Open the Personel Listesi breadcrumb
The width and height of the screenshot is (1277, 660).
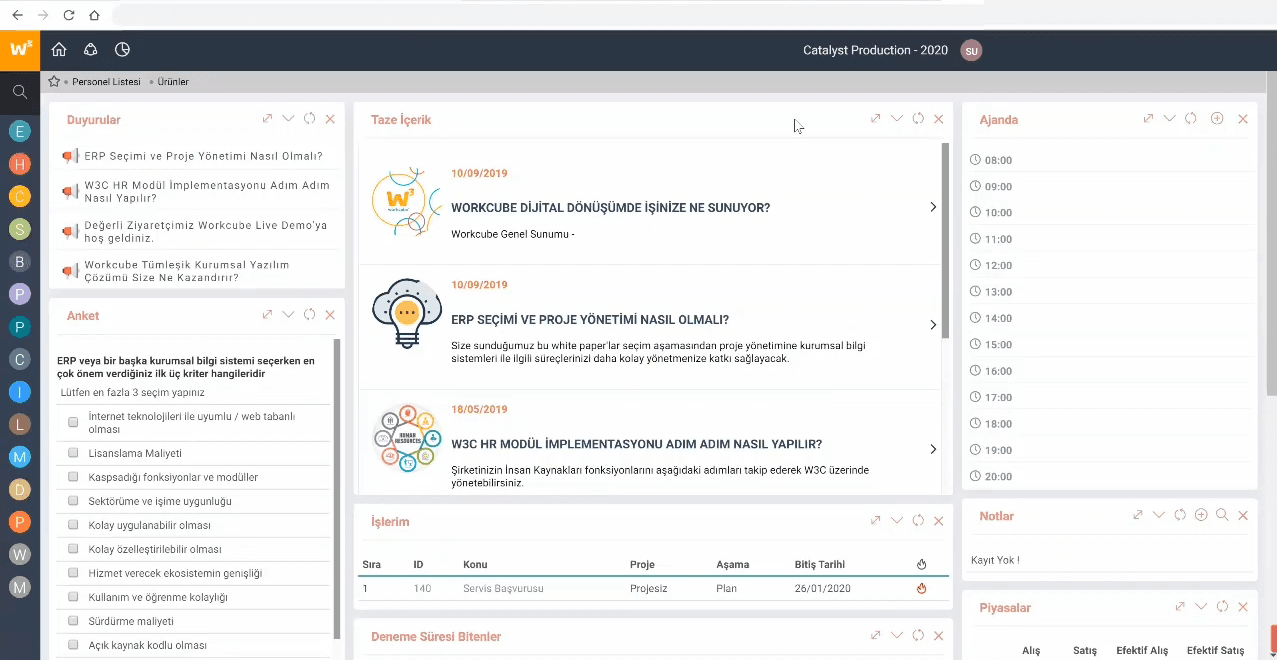[x=106, y=82]
